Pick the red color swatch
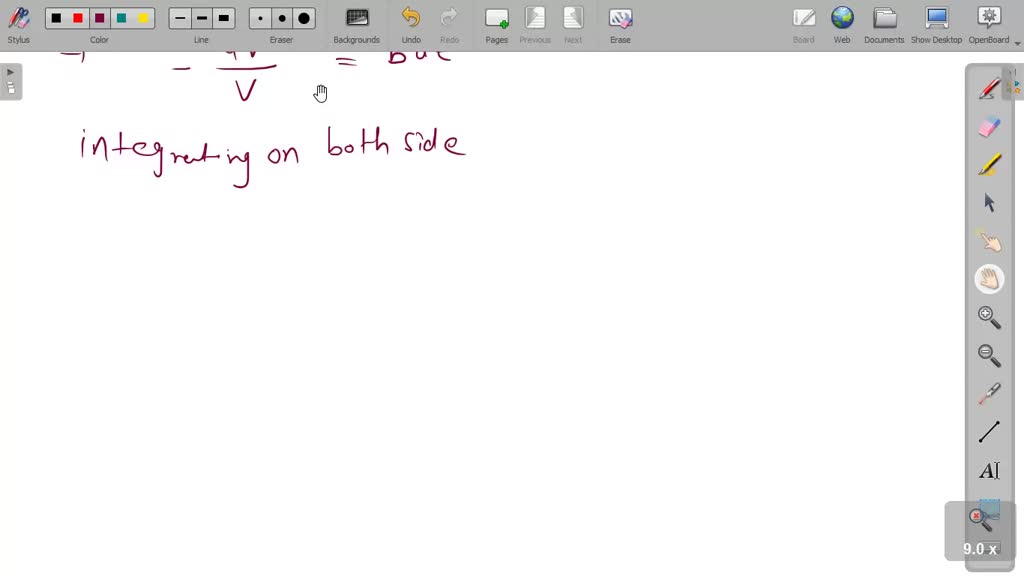Viewport: 1024px width, 576px height. (78, 18)
